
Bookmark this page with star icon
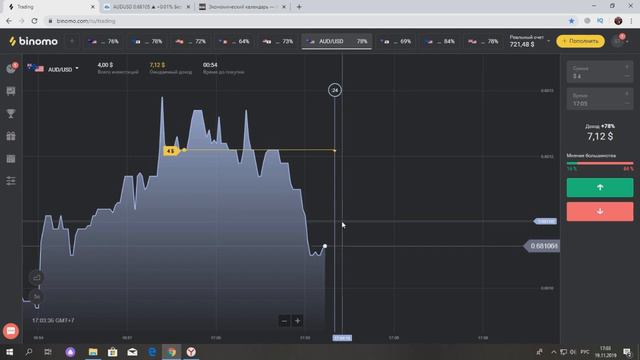pos(571,21)
